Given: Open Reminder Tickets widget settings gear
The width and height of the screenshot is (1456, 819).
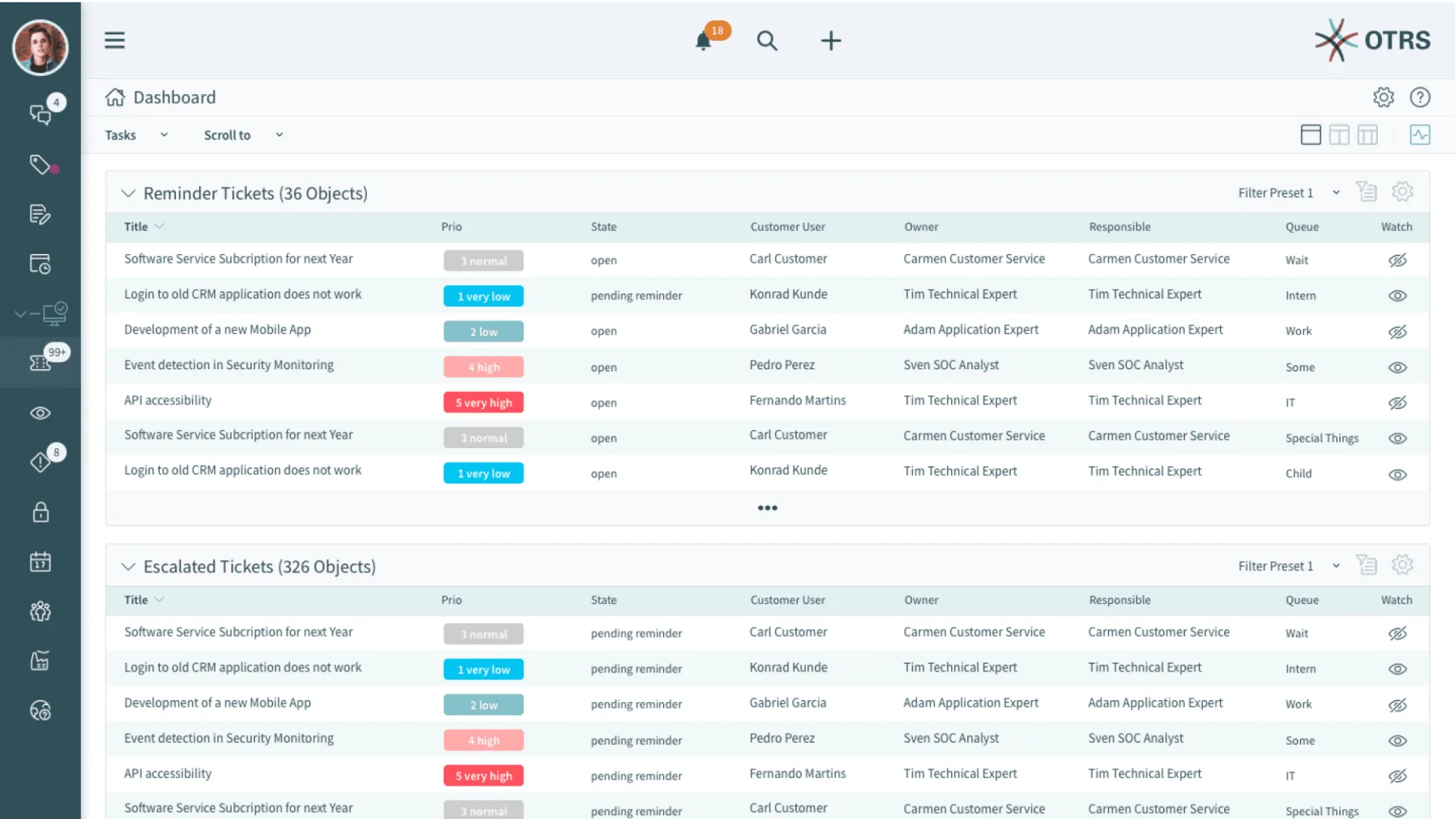Looking at the screenshot, I should click(1402, 192).
